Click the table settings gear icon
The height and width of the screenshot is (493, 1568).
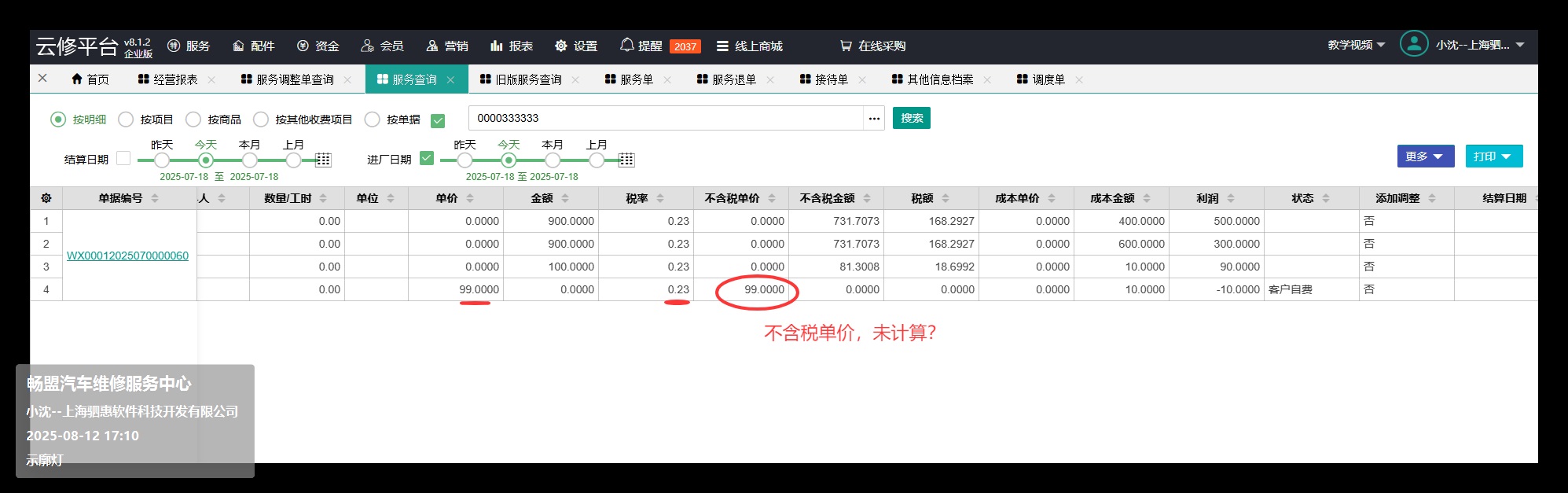pos(46,198)
